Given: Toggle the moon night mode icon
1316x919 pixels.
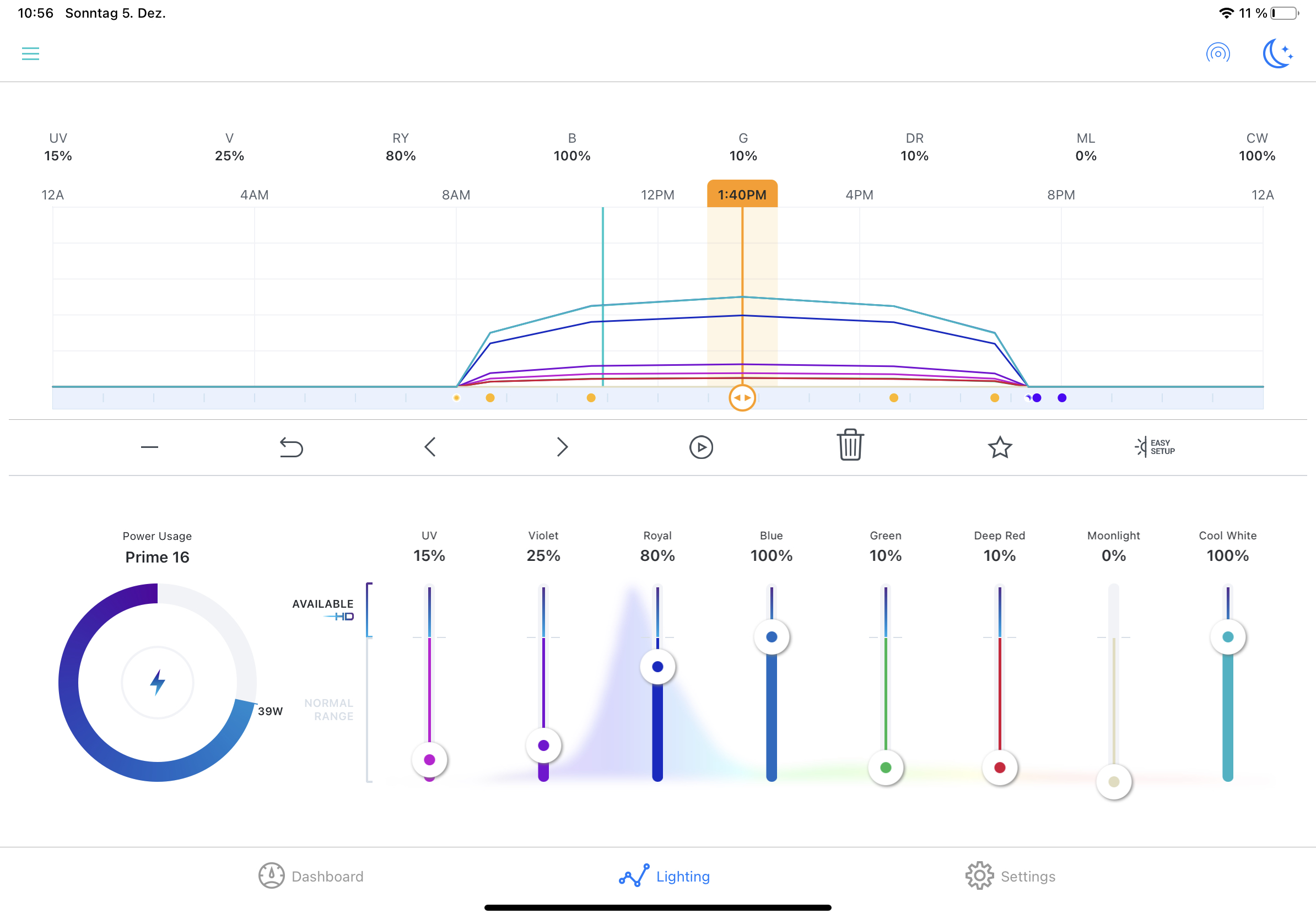Looking at the screenshot, I should coord(1277,54).
